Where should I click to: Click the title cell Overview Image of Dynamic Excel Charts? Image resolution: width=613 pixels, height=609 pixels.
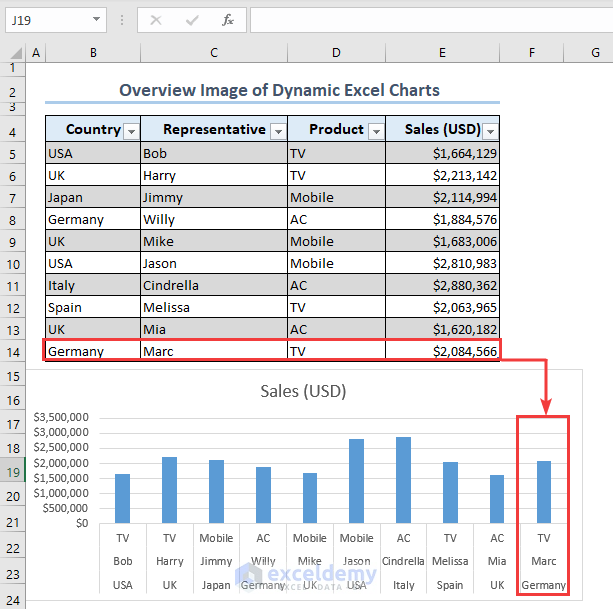pos(279,90)
